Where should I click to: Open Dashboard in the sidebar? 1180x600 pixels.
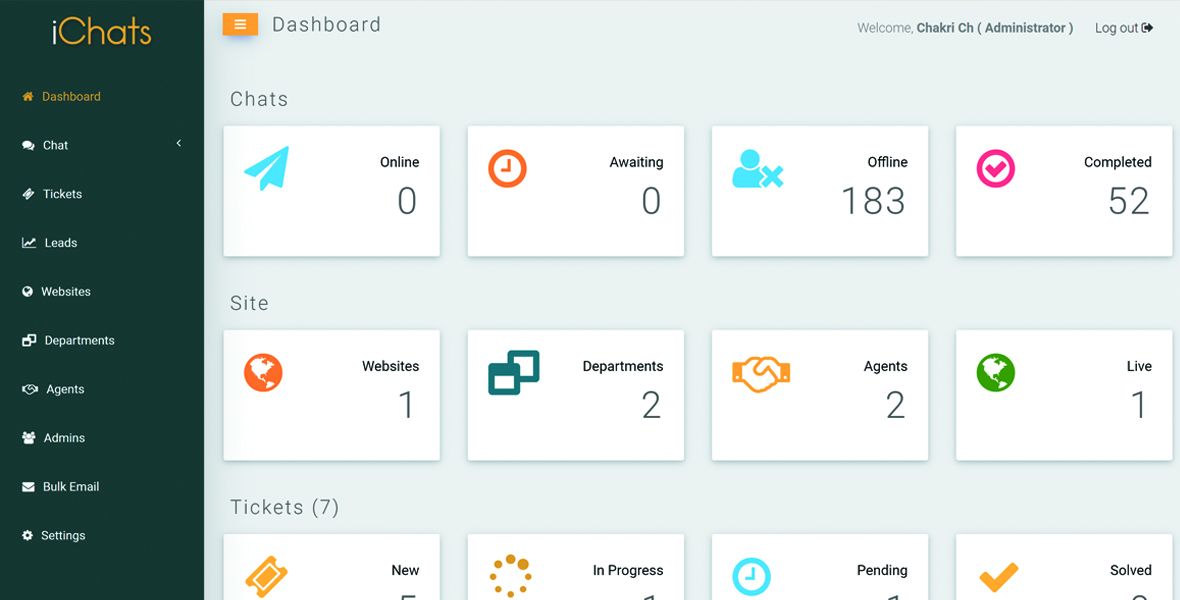pos(70,97)
